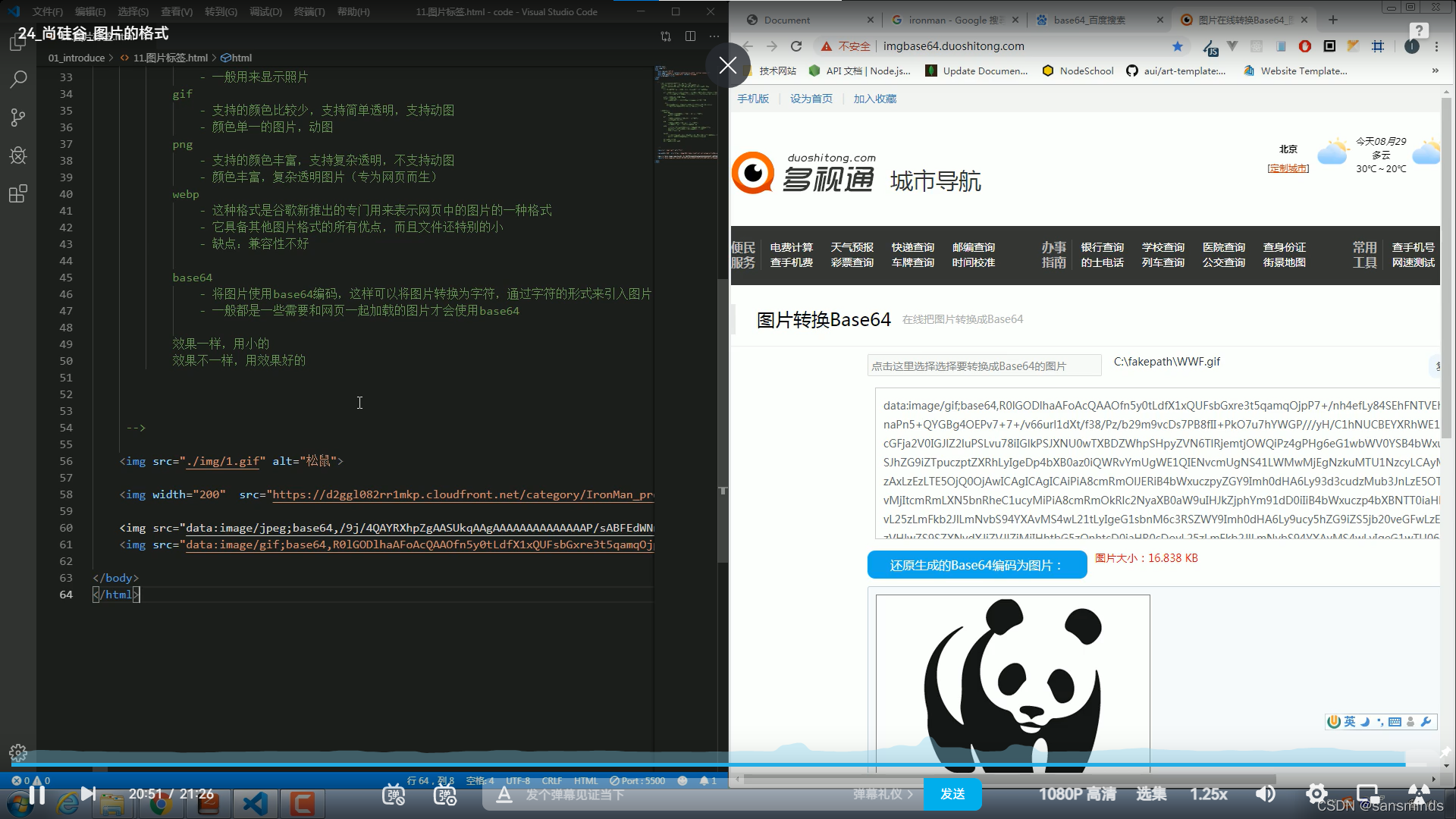Open aui/art-template bookmark
The width and height of the screenshot is (1456, 819).
point(1176,71)
